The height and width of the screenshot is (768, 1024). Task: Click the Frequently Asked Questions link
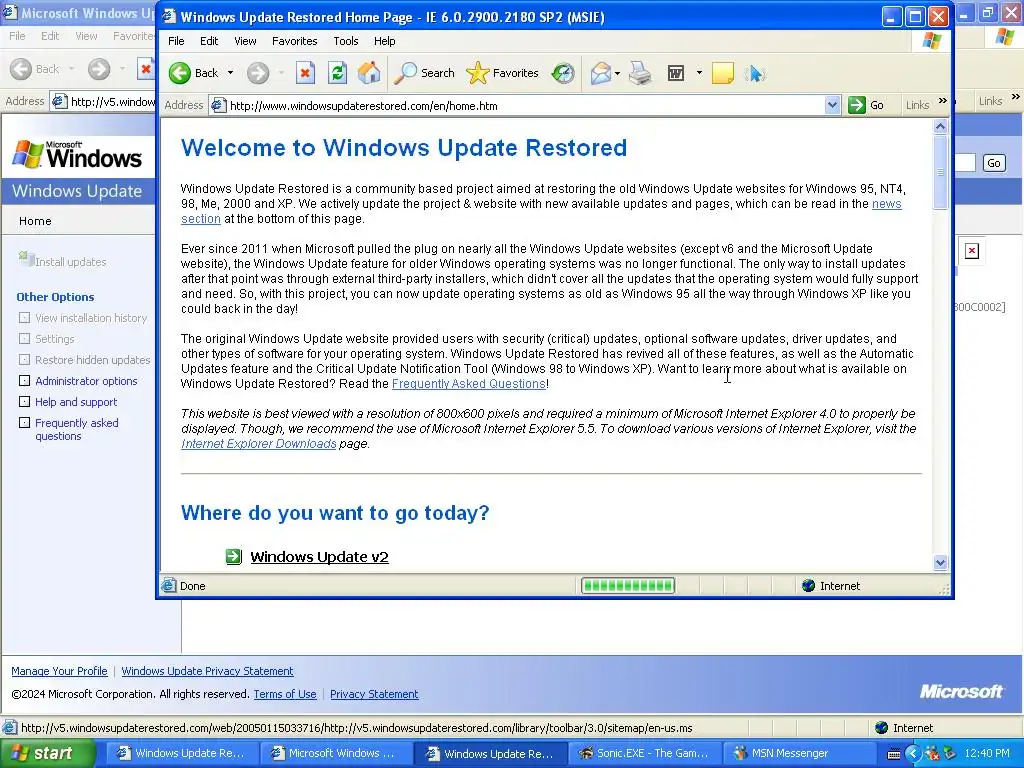pyautogui.click(x=468, y=383)
